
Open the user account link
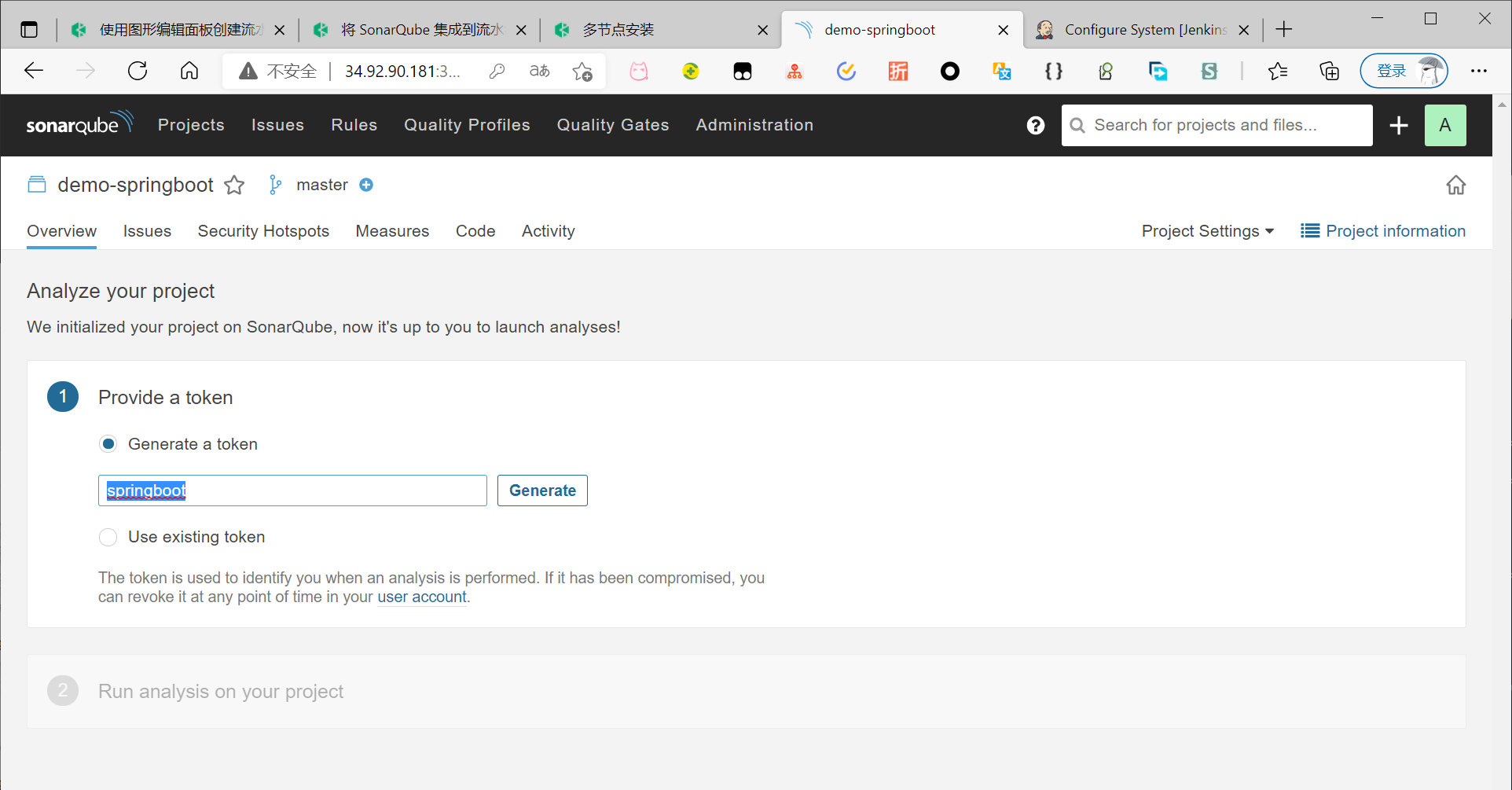pyautogui.click(x=422, y=597)
